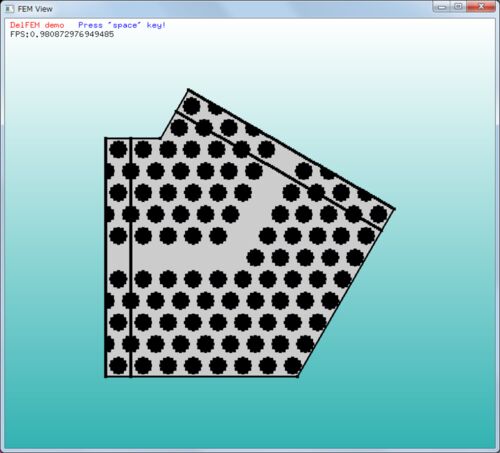Maximize the FEM View window

(458, 7)
